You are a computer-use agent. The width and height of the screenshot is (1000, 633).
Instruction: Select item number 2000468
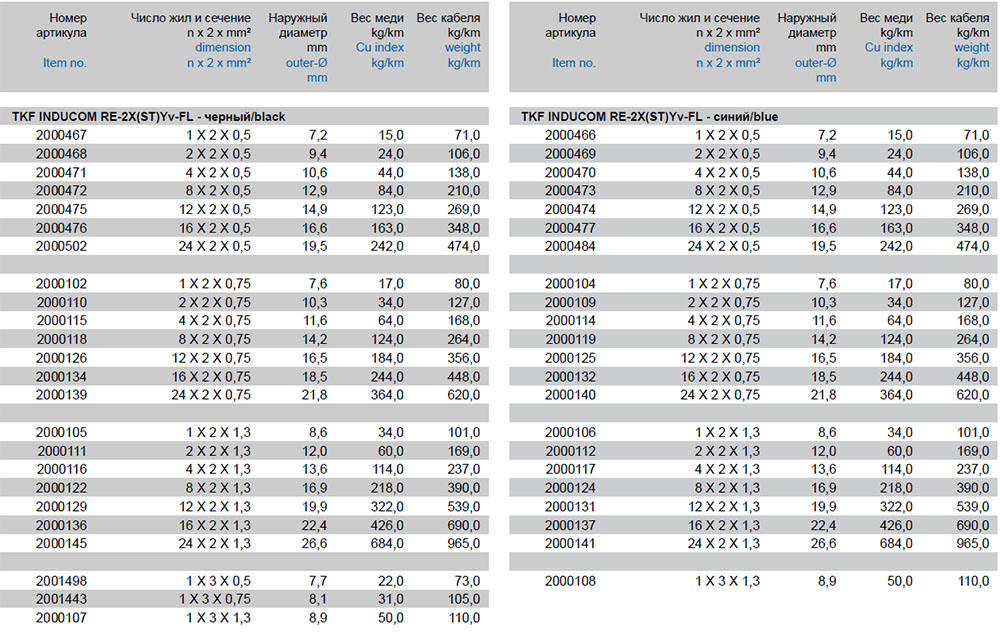click(61, 154)
